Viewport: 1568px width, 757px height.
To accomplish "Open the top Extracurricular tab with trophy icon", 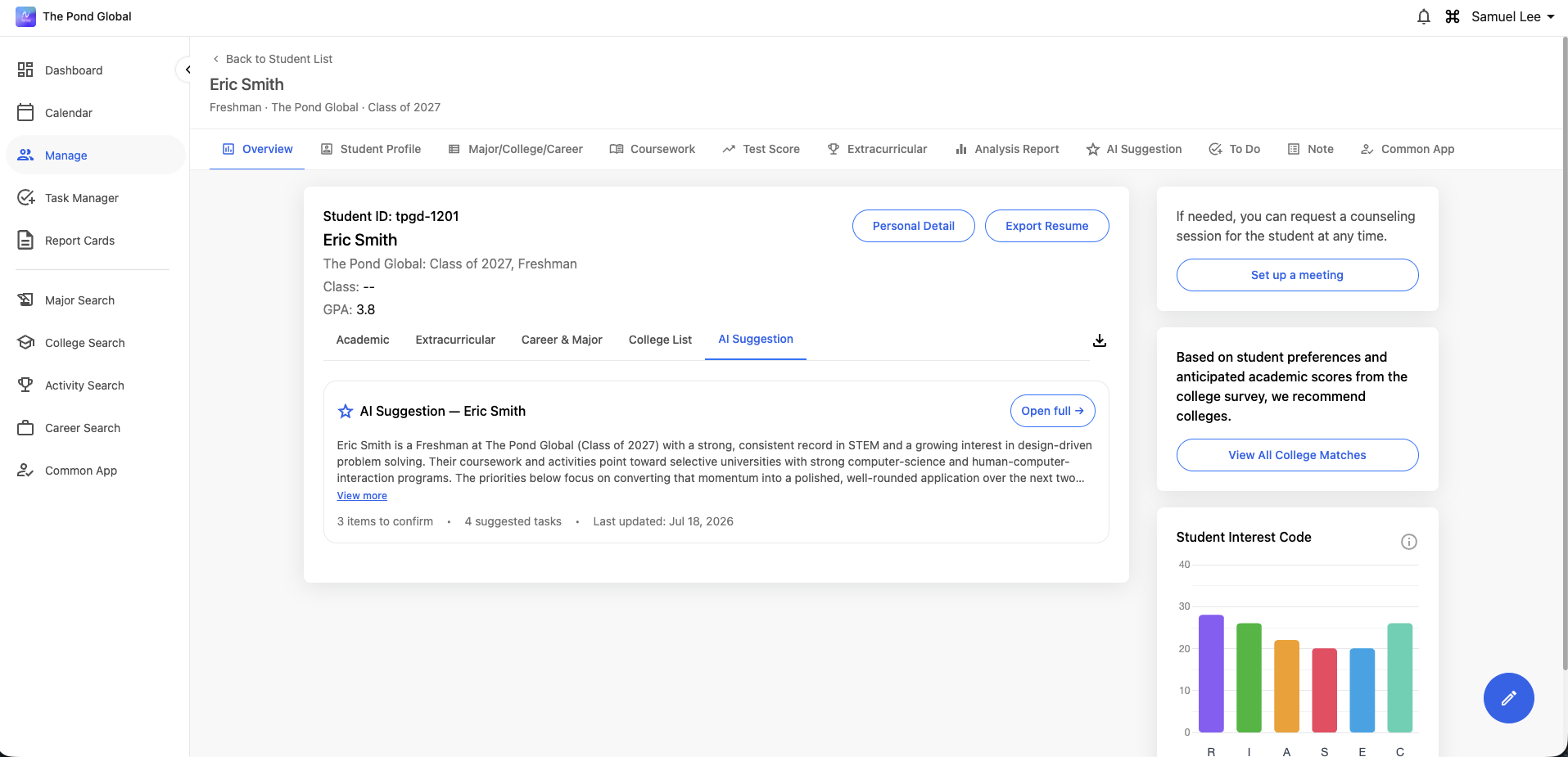I will [877, 149].
